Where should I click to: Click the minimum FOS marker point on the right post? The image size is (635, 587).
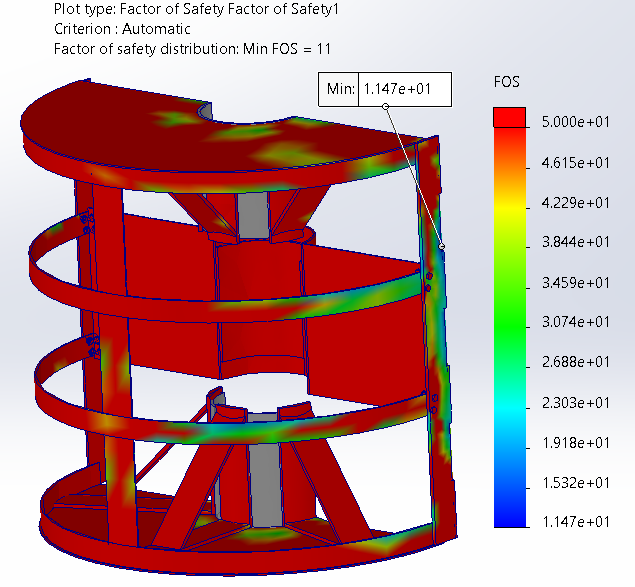pos(442,246)
